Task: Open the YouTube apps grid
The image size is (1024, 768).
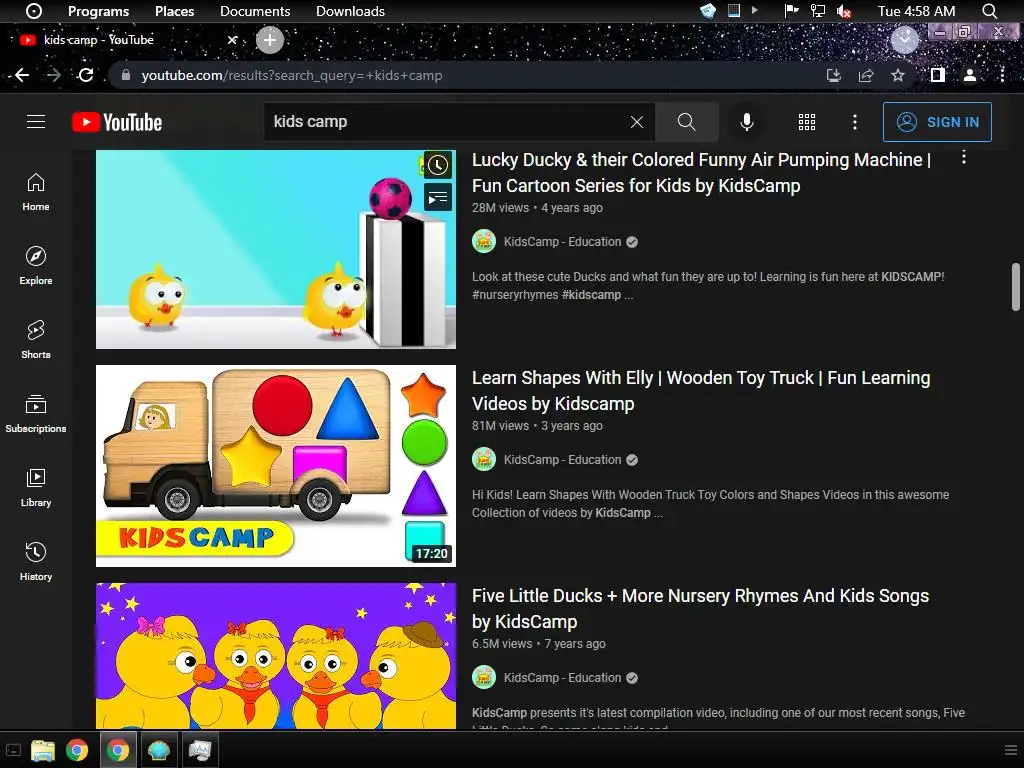Action: coord(807,122)
